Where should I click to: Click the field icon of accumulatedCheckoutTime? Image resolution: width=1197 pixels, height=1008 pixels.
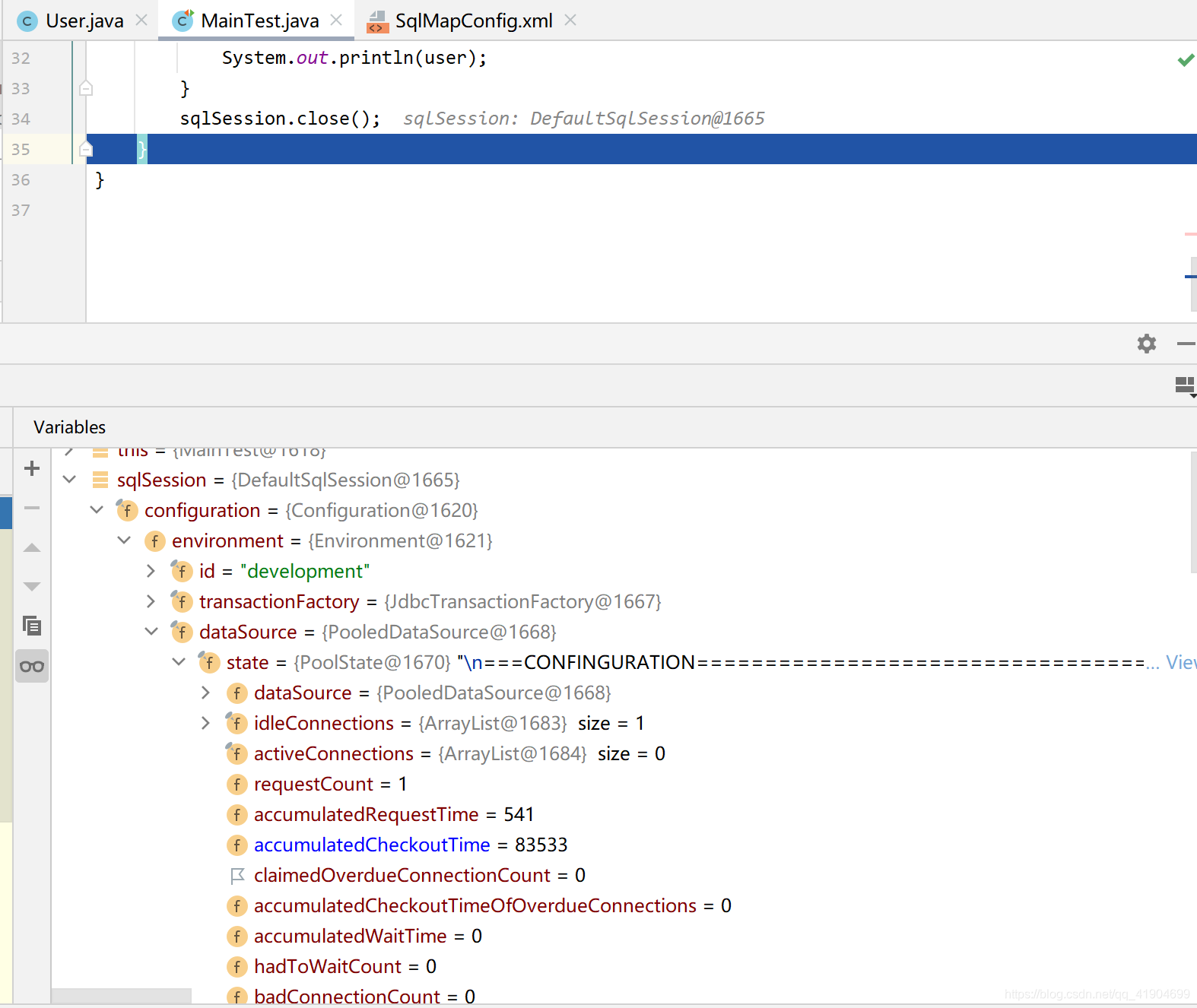point(237,845)
